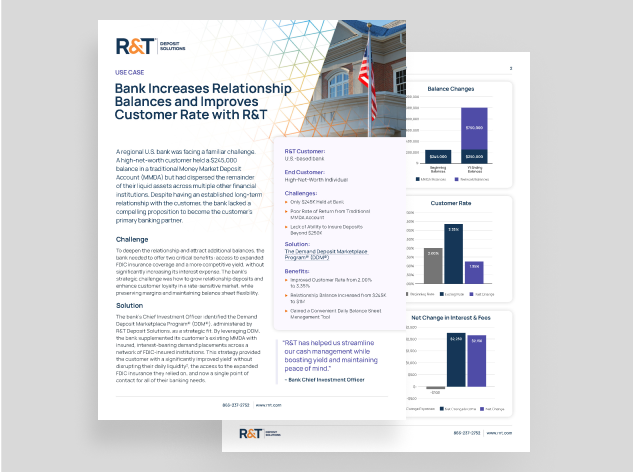Click the 'Customer Rate' chart title
The height and width of the screenshot is (472, 633).
[451, 203]
